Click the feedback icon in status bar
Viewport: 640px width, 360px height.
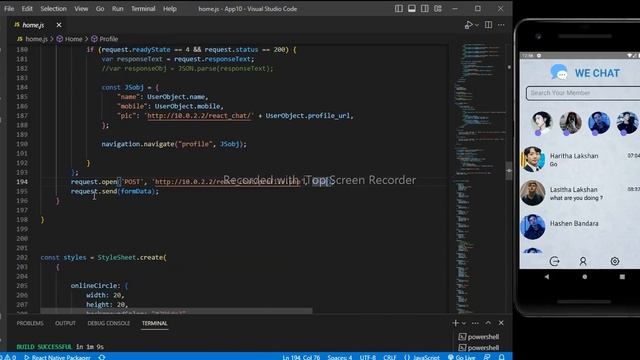tap(487, 357)
